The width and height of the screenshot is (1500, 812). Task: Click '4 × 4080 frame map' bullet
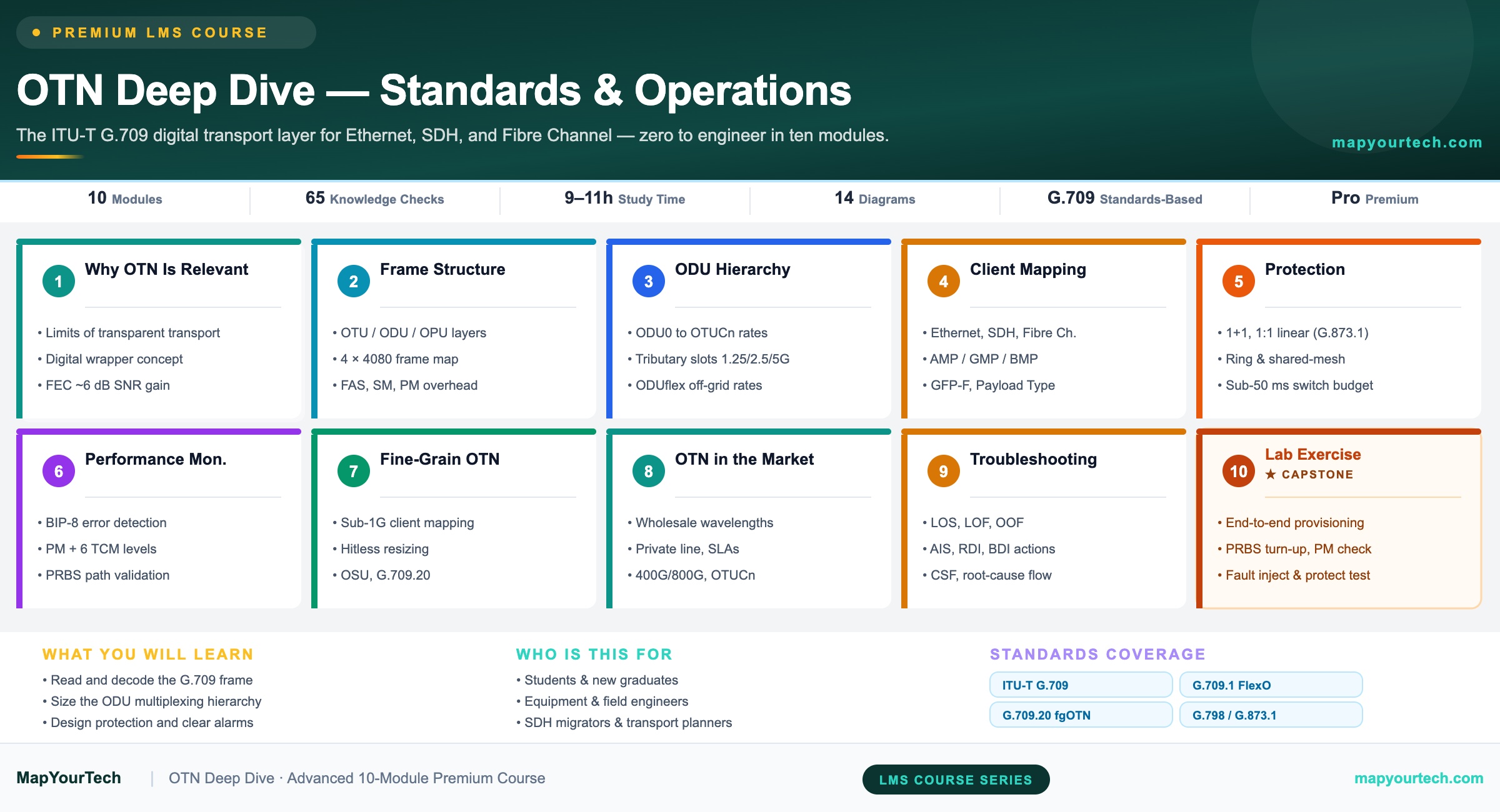pyautogui.click(x=396, y=359)
